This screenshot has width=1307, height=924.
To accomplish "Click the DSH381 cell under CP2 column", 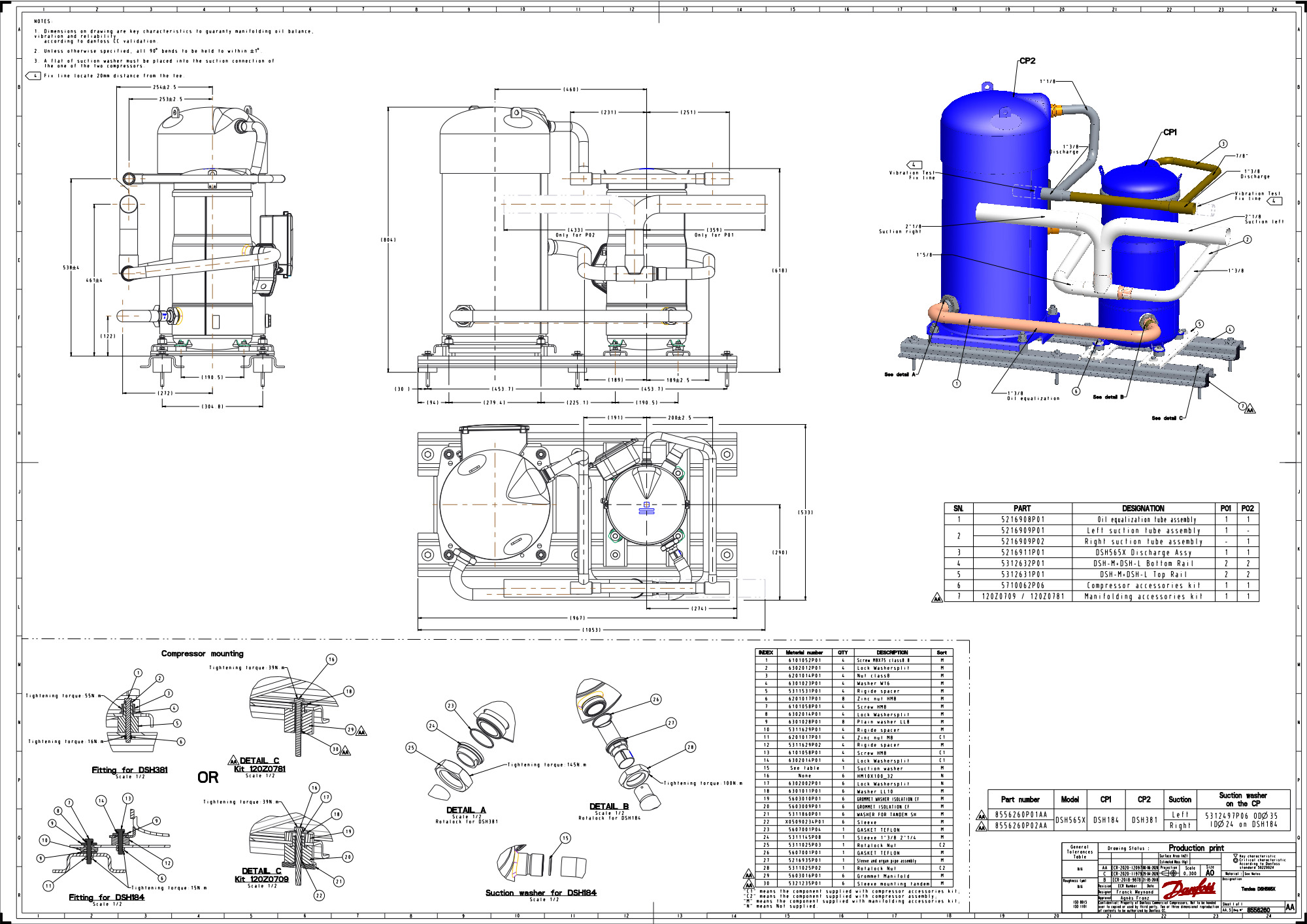I will tap(1144, 820).
